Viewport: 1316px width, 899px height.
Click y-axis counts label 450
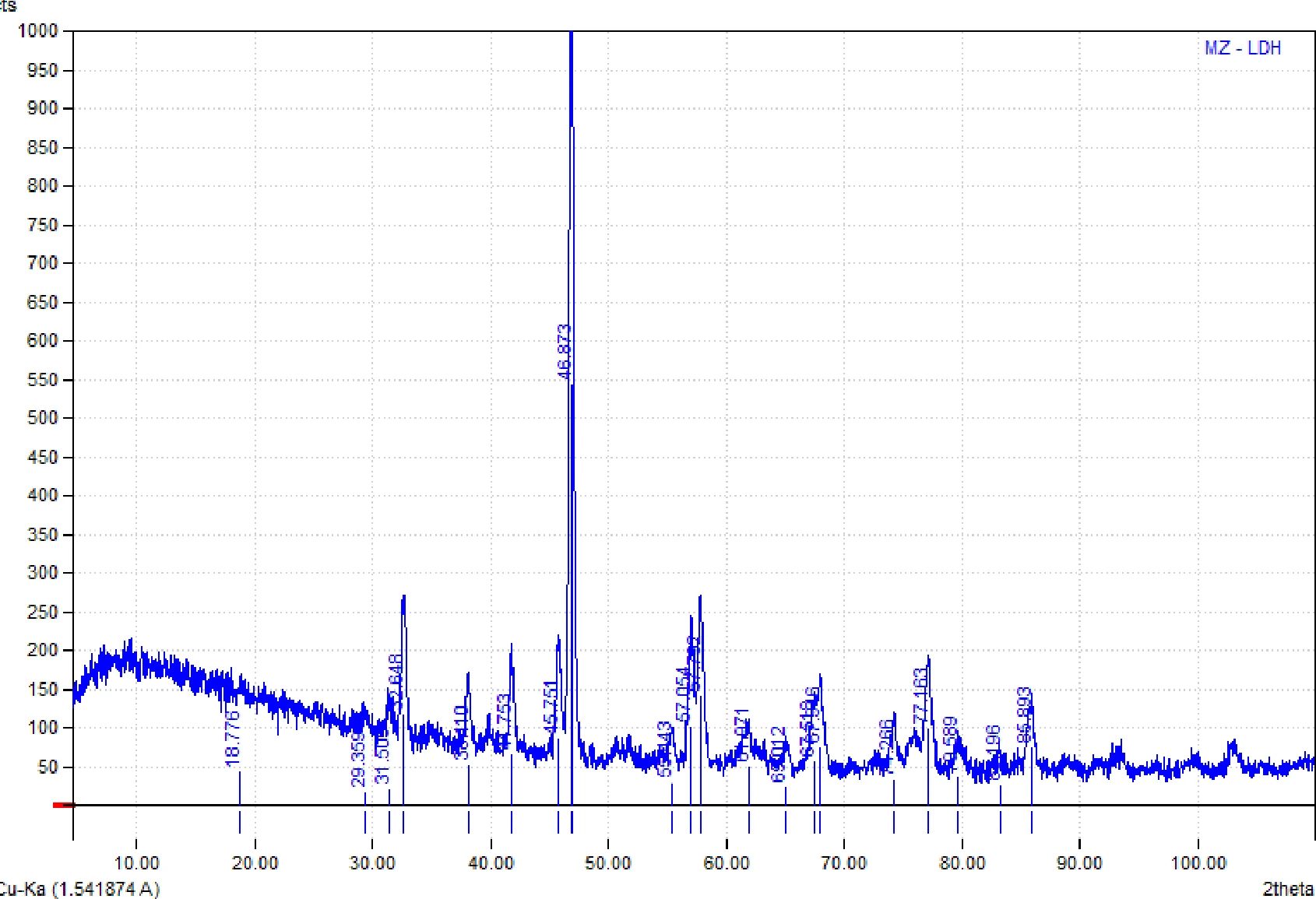point(42,457)
